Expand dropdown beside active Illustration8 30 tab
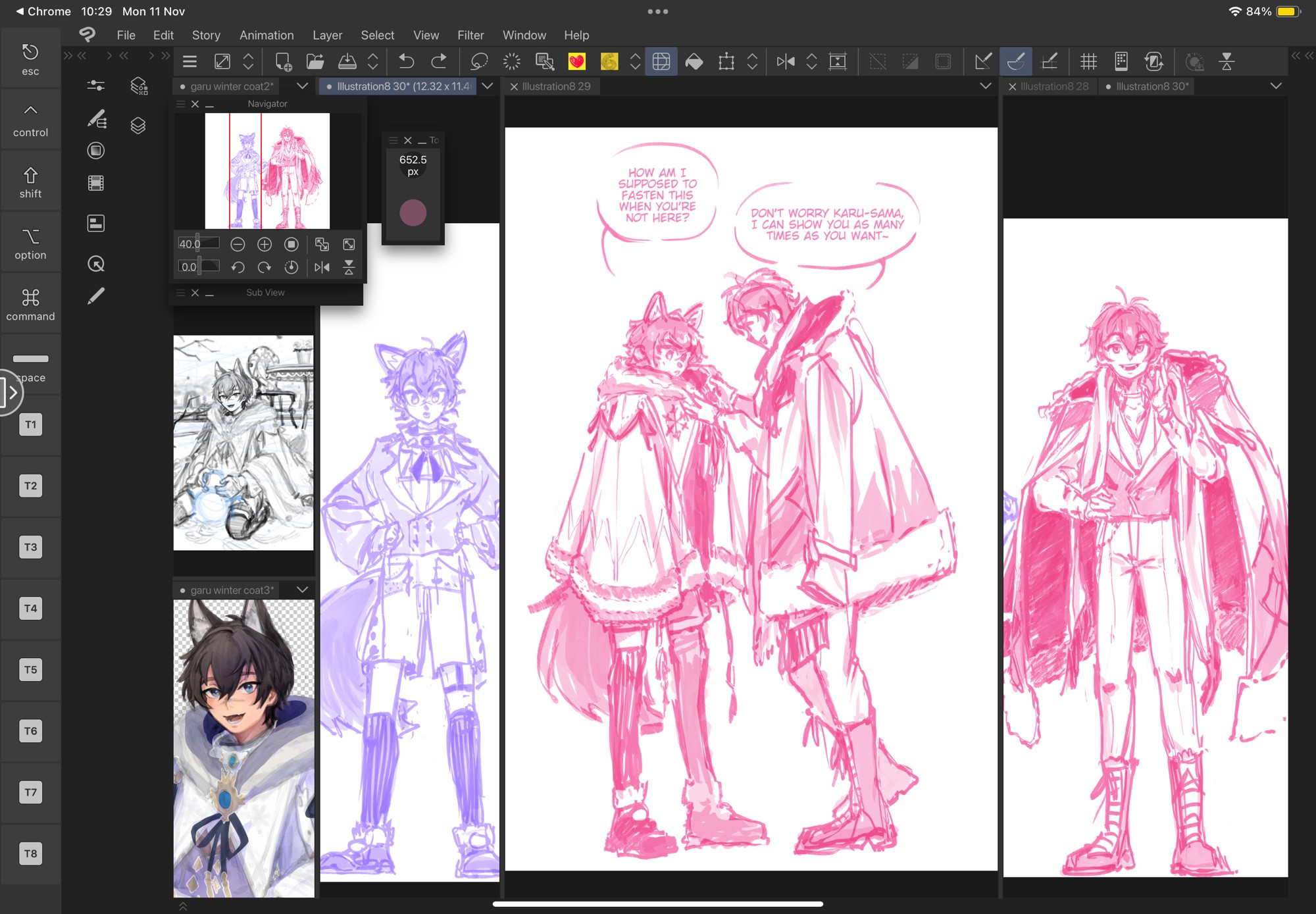 pos(488,86)
